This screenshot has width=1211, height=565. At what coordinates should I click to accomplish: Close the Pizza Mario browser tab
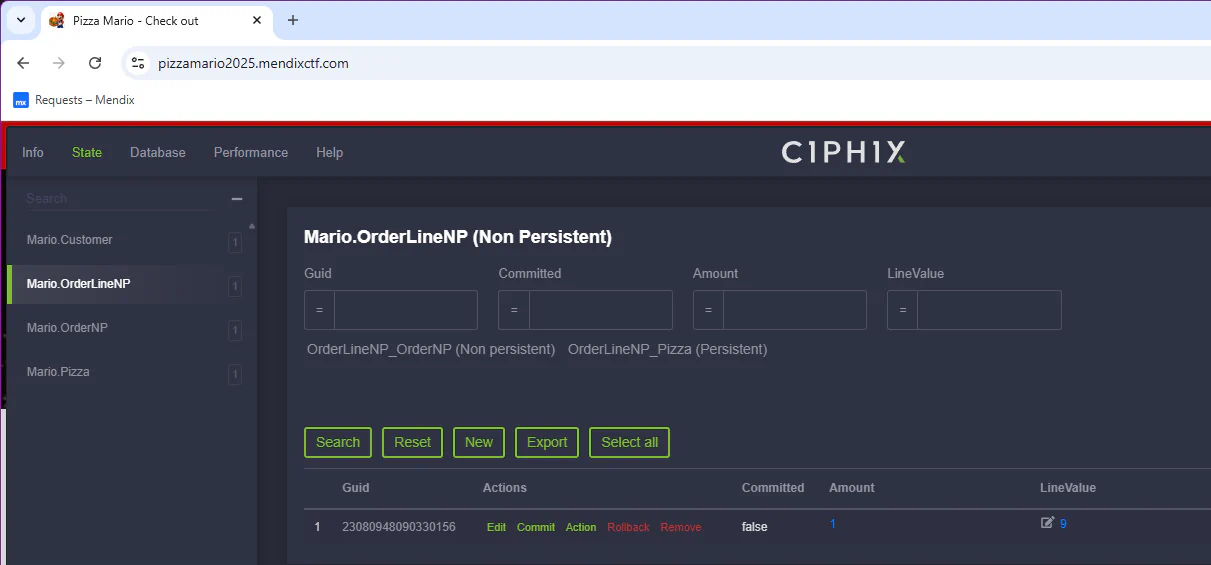[x=257, y=20]
